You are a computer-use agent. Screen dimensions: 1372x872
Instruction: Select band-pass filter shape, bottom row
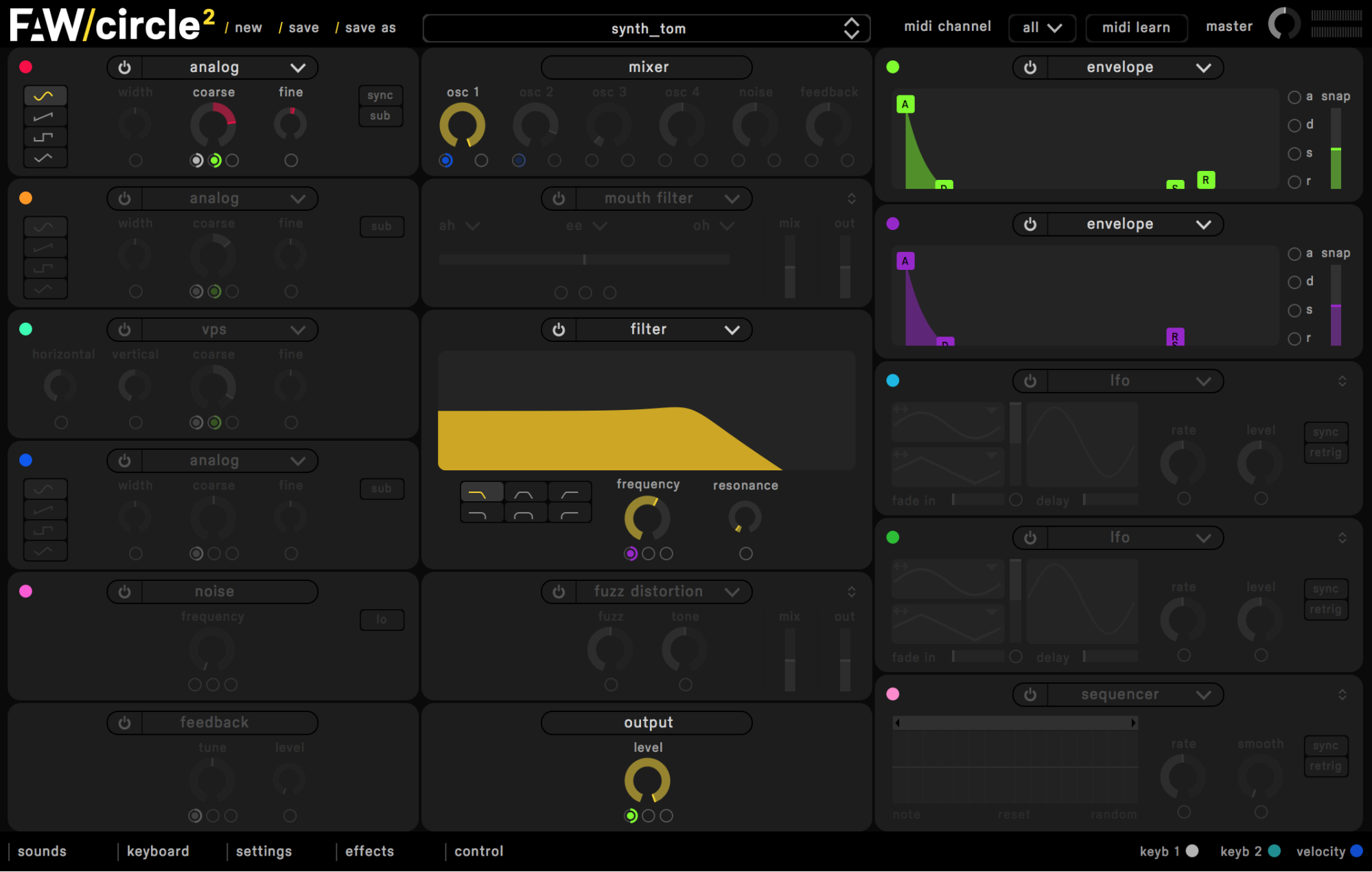tap(526, 513)
